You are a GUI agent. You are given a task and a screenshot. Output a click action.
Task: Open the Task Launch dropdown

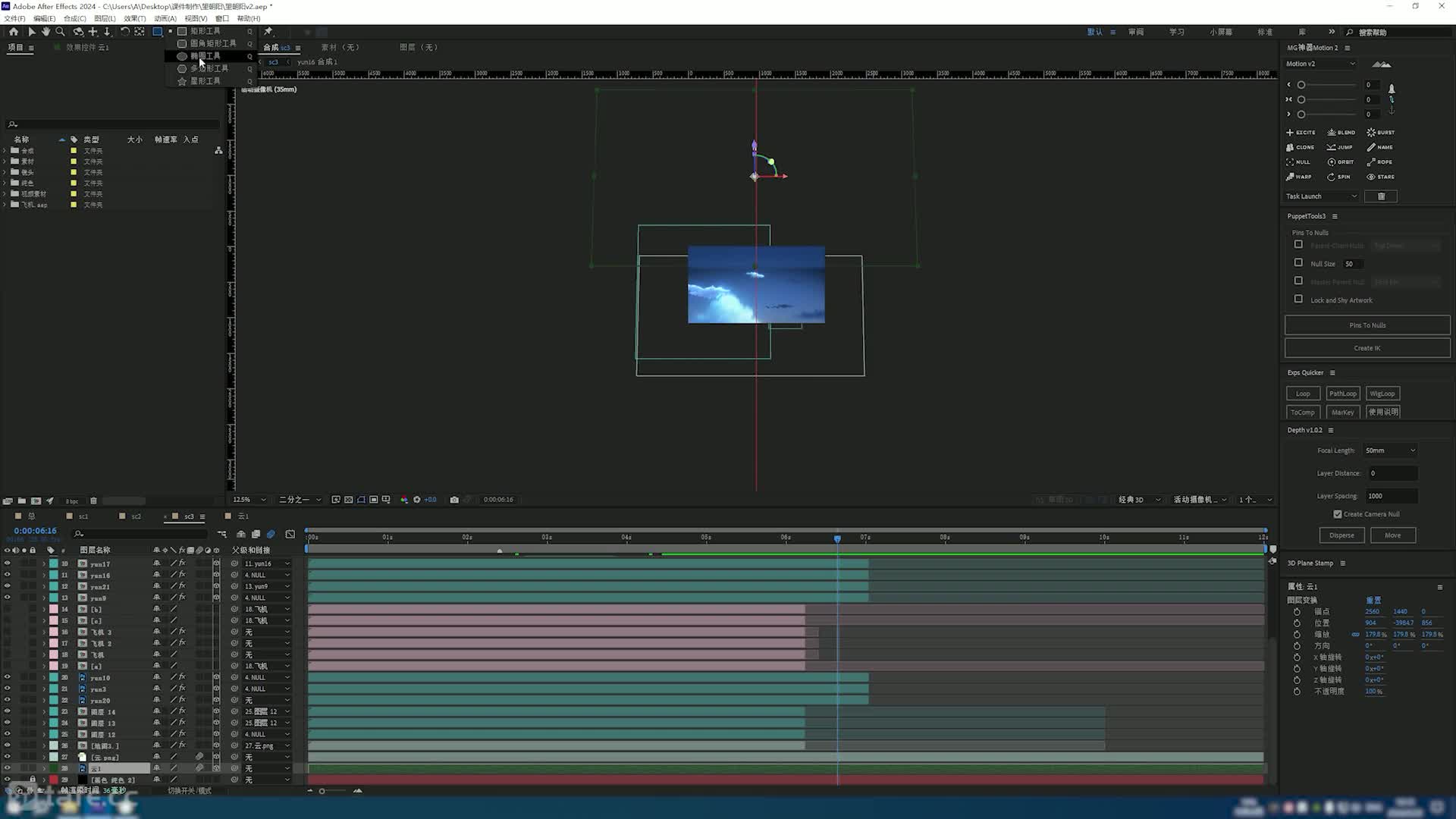point(1322,196)
